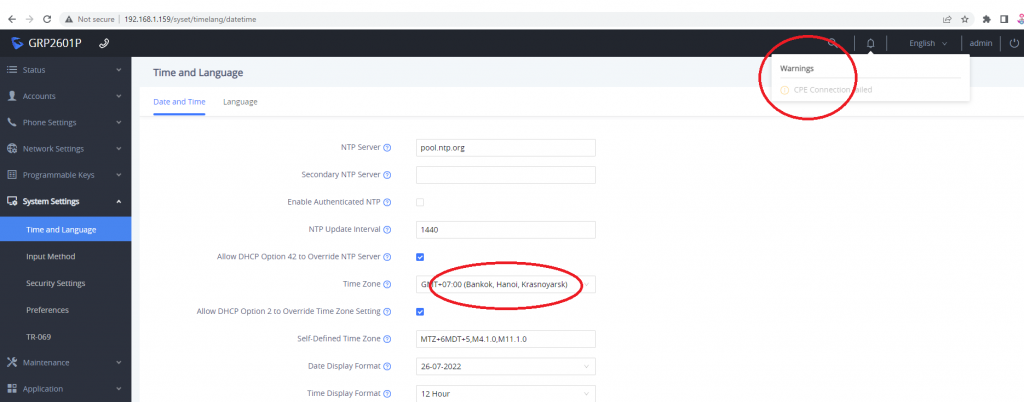Click the Network Settings globe icon
The height and width of the screenshot is (402, 1024).
[x=12, y=149]
